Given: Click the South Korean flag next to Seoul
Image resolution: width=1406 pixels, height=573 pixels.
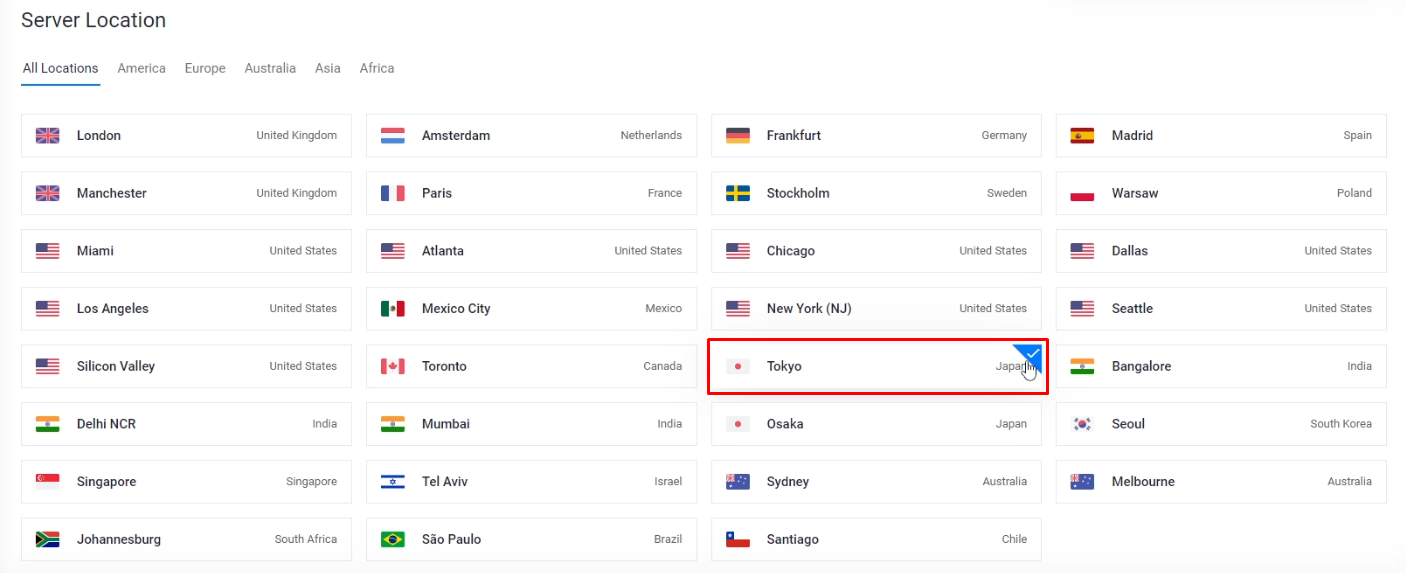Looking at the screenshot, I should [1082, 424].
